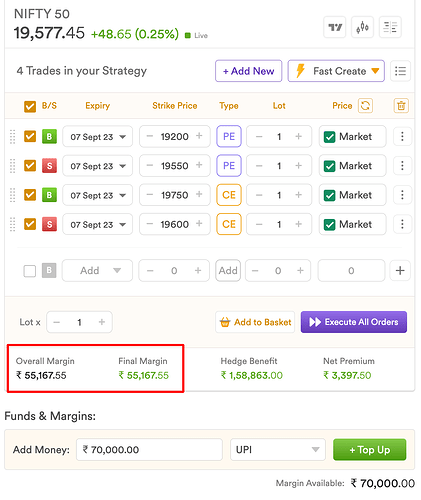
Task: Toggle Sell badge on 19550 PE row
Action: [x=49, y=166]
